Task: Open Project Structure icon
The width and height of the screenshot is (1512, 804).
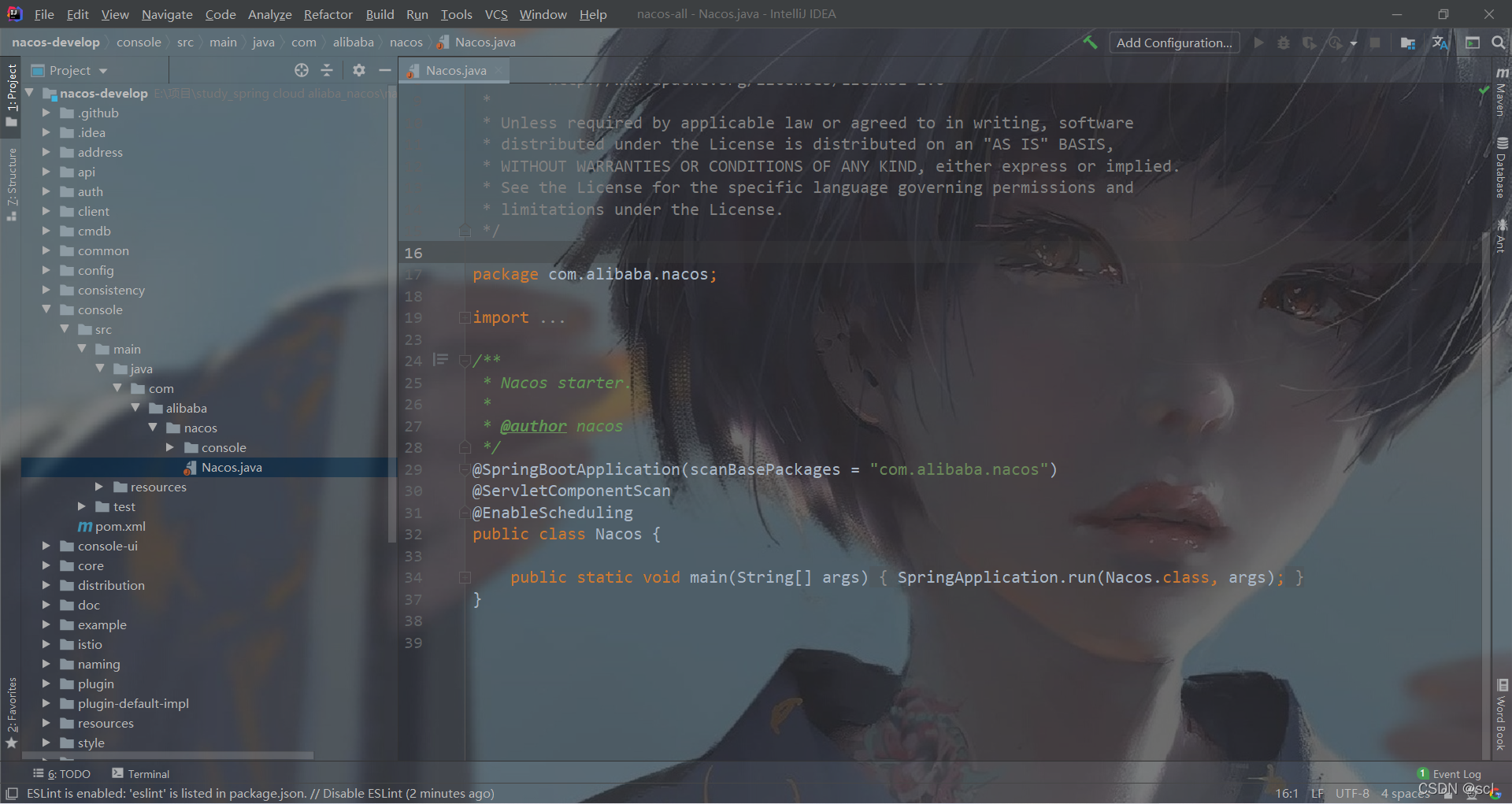Action: 1408,43
